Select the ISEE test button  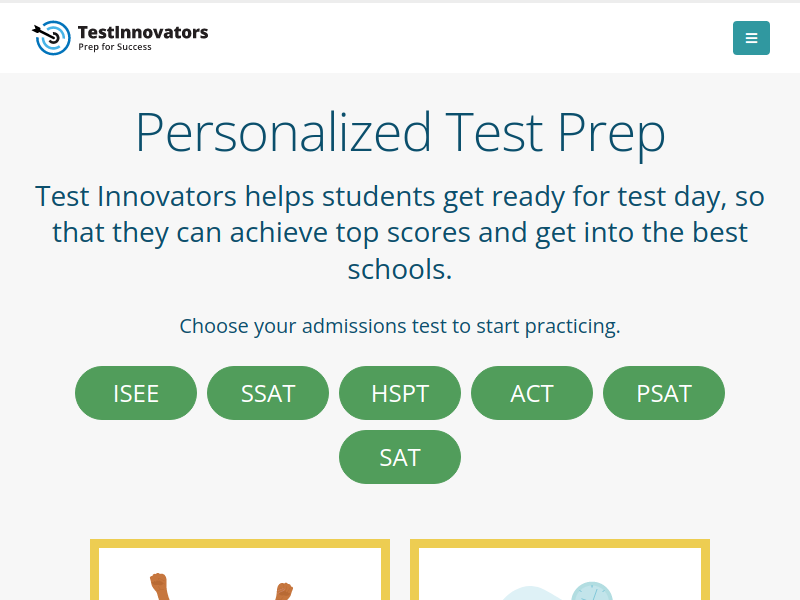pyautogui.click(x=136, y=393)
